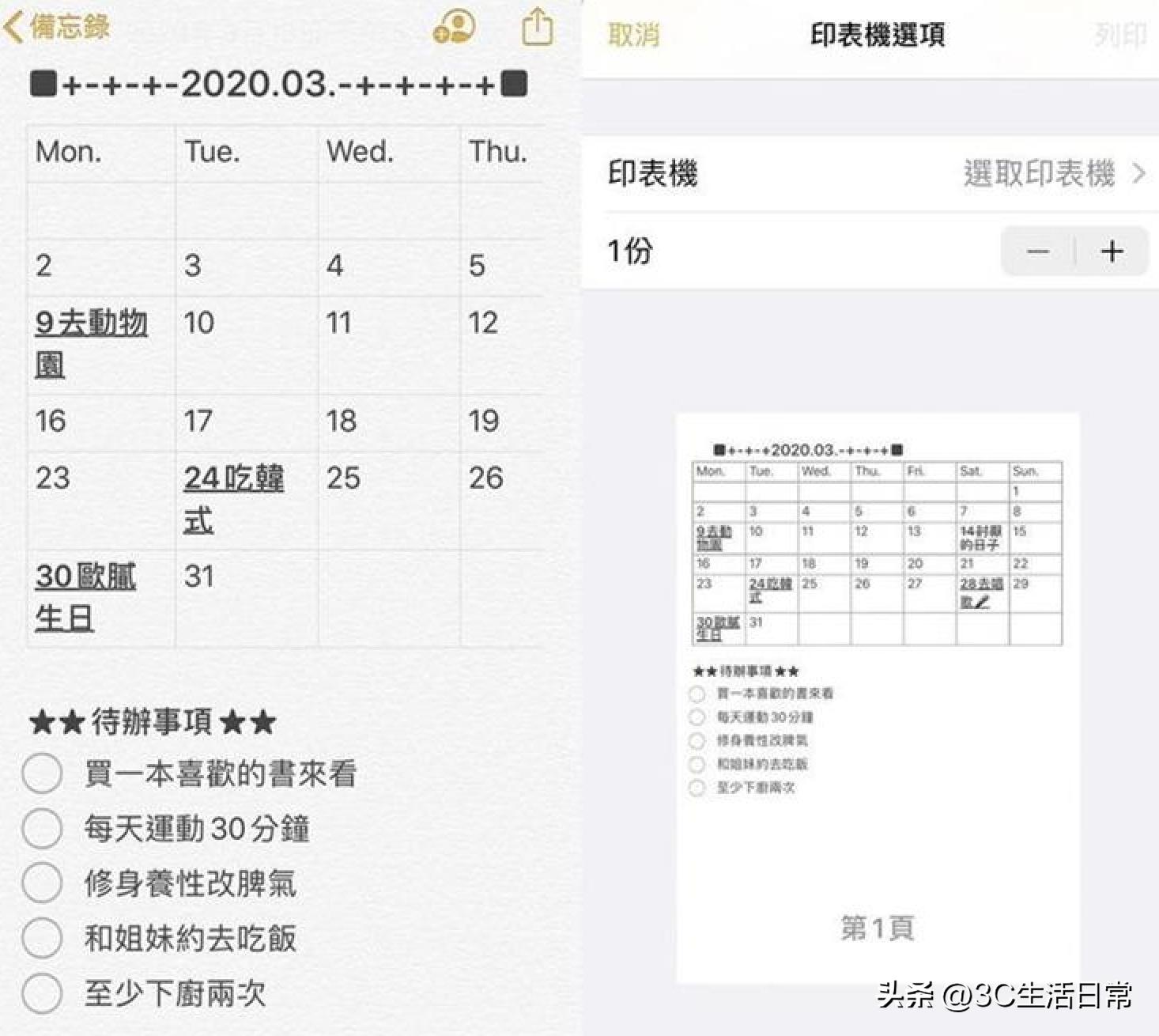The image size is (1159, 1036).
Task: Tap the 第1頁 print preview thumbnail
Action: (x=879, y=928)
